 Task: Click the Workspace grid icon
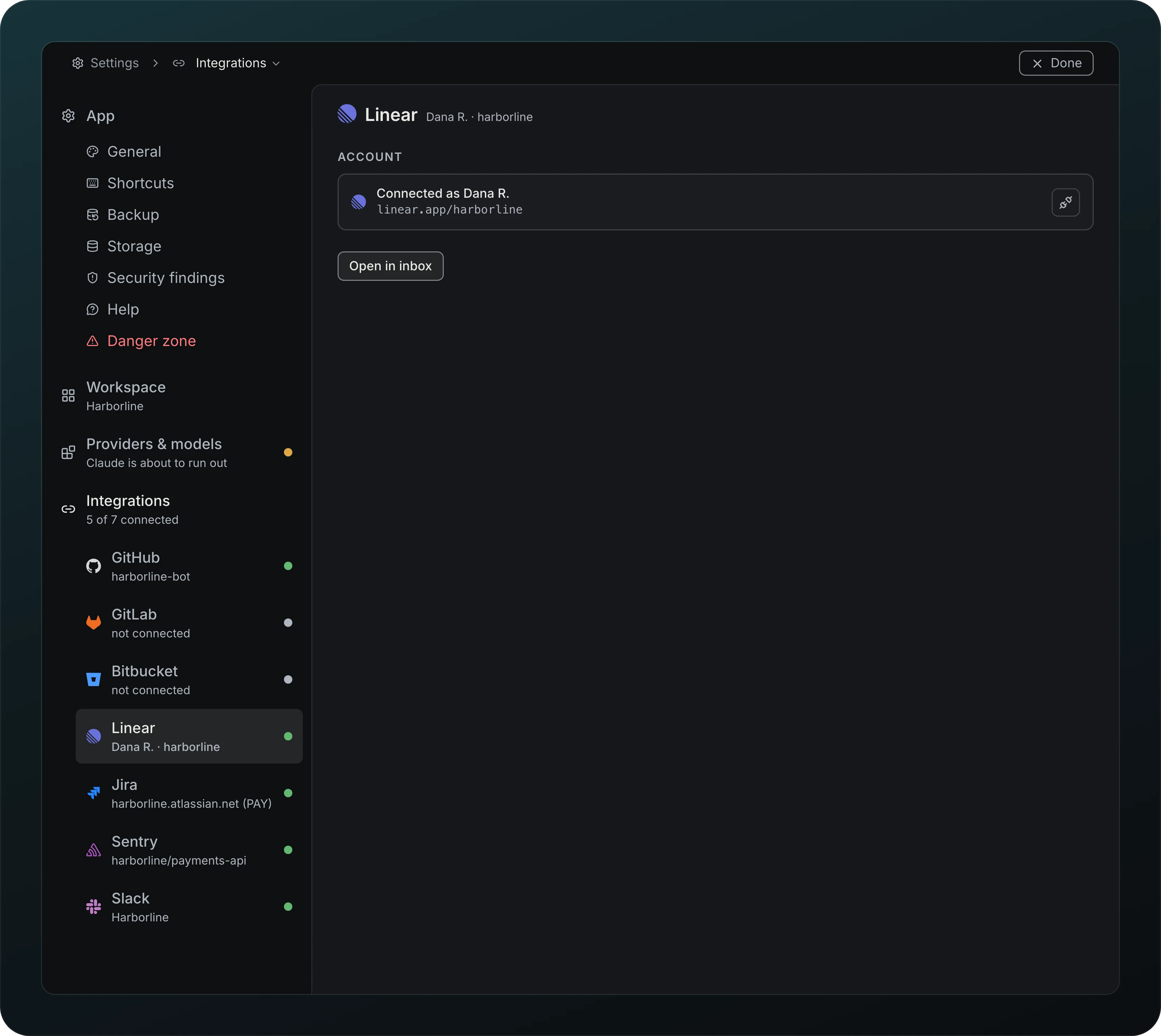68,395
